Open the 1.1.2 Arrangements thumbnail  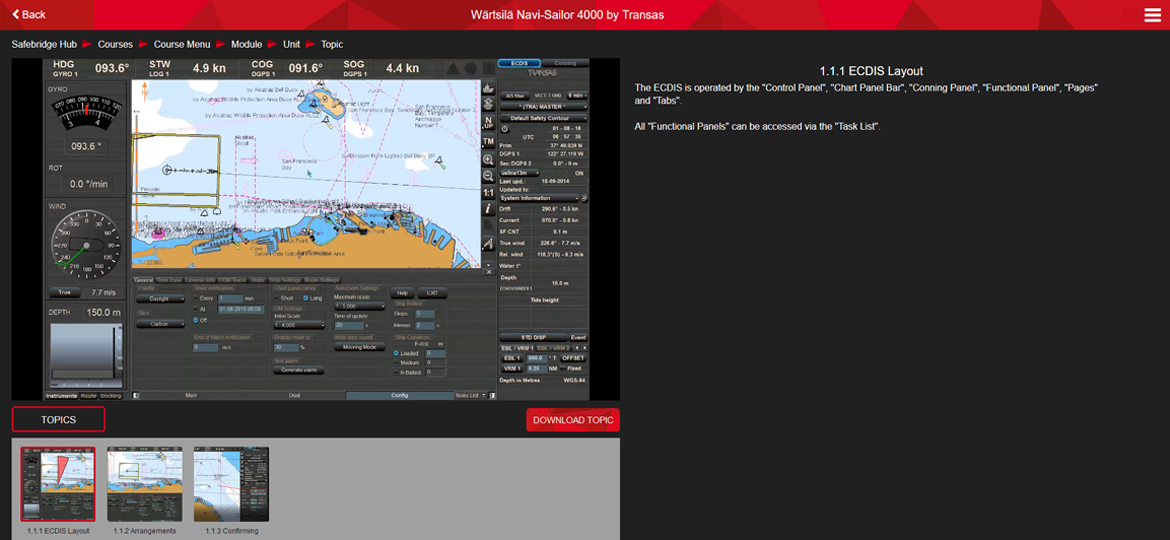coord(145,484)
